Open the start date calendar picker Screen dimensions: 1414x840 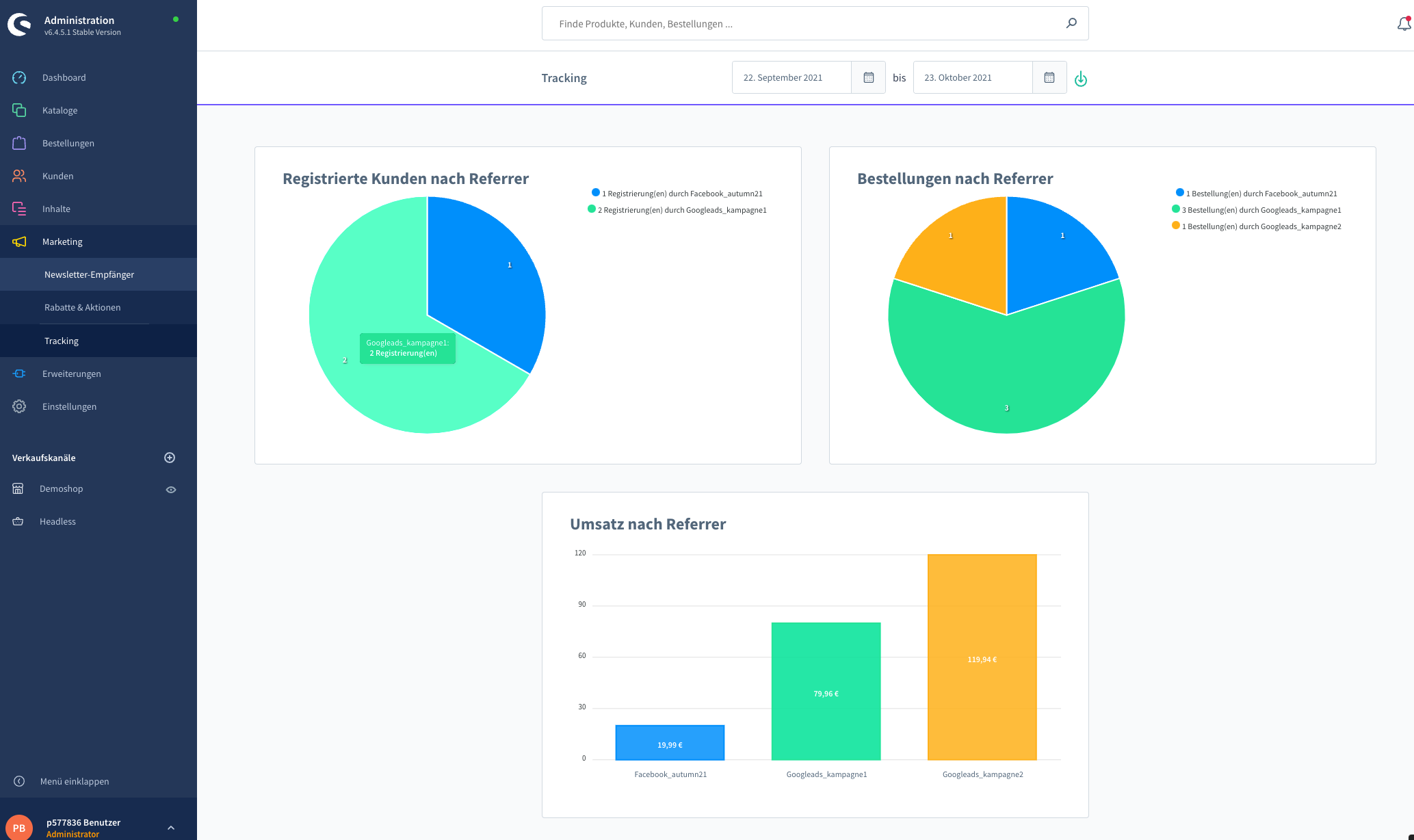click(869, 77)
